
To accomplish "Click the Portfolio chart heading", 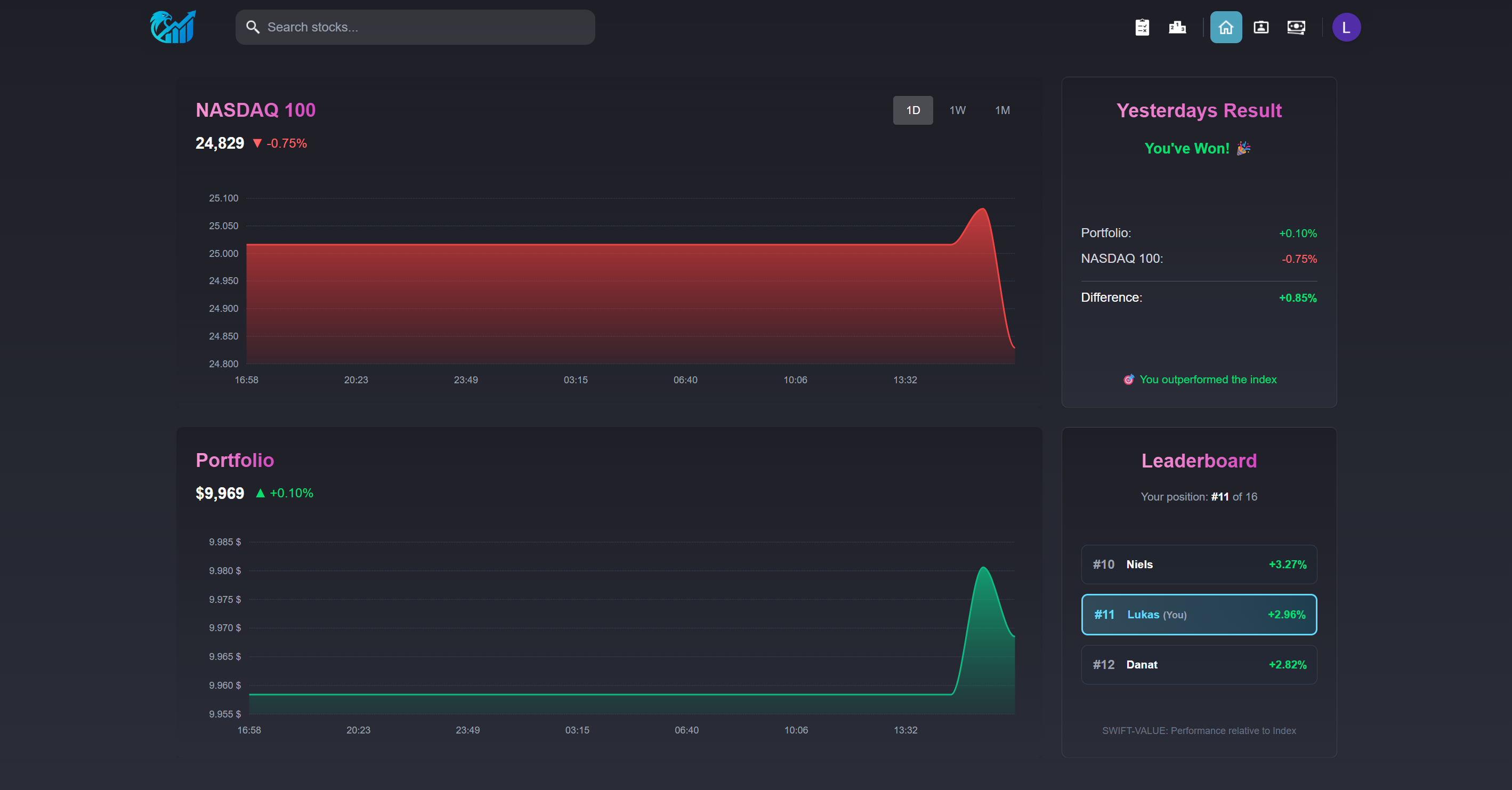I will pos(235,460).
